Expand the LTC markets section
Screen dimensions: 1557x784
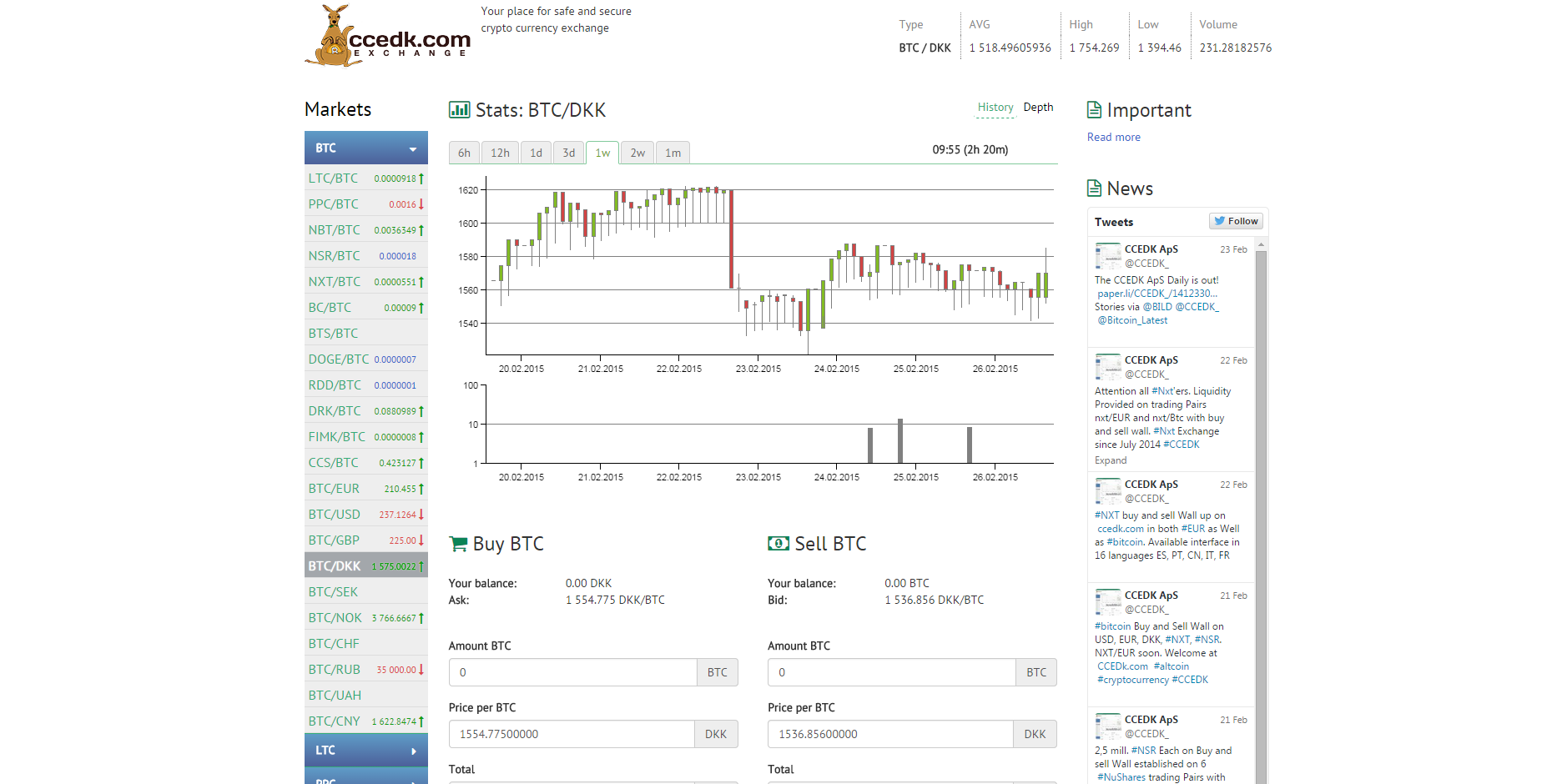366,750
